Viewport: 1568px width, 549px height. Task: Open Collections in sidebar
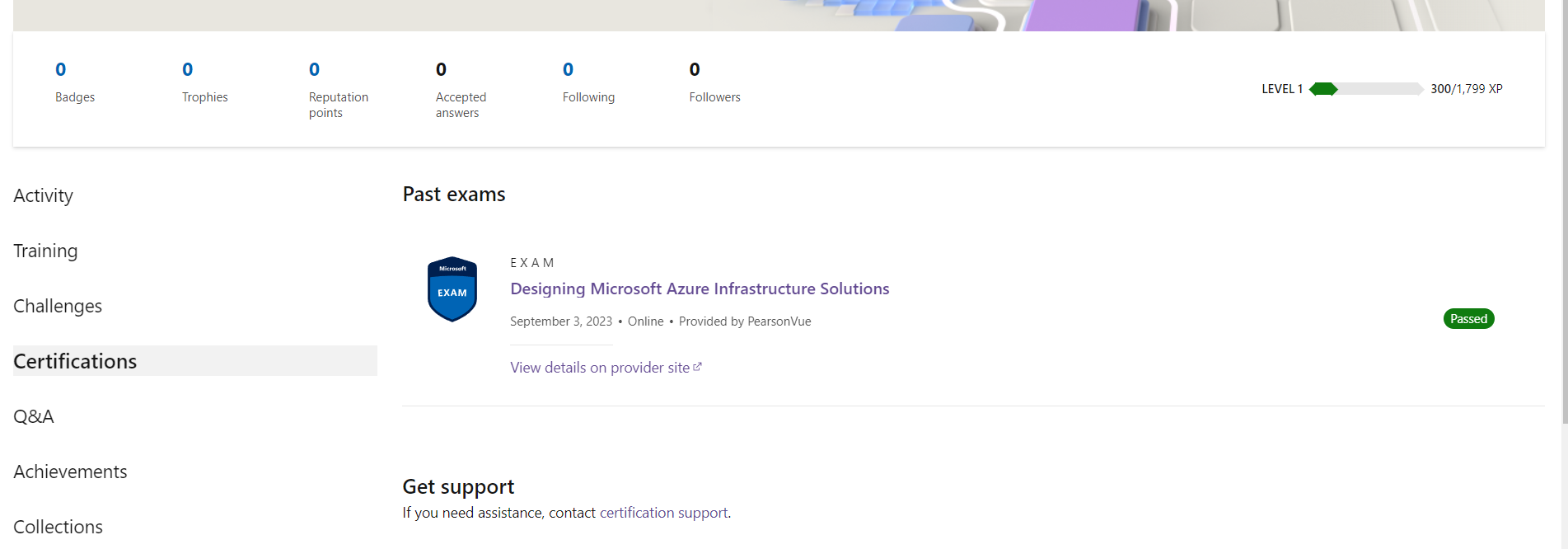pyautogui.click(x=58, y=527)
